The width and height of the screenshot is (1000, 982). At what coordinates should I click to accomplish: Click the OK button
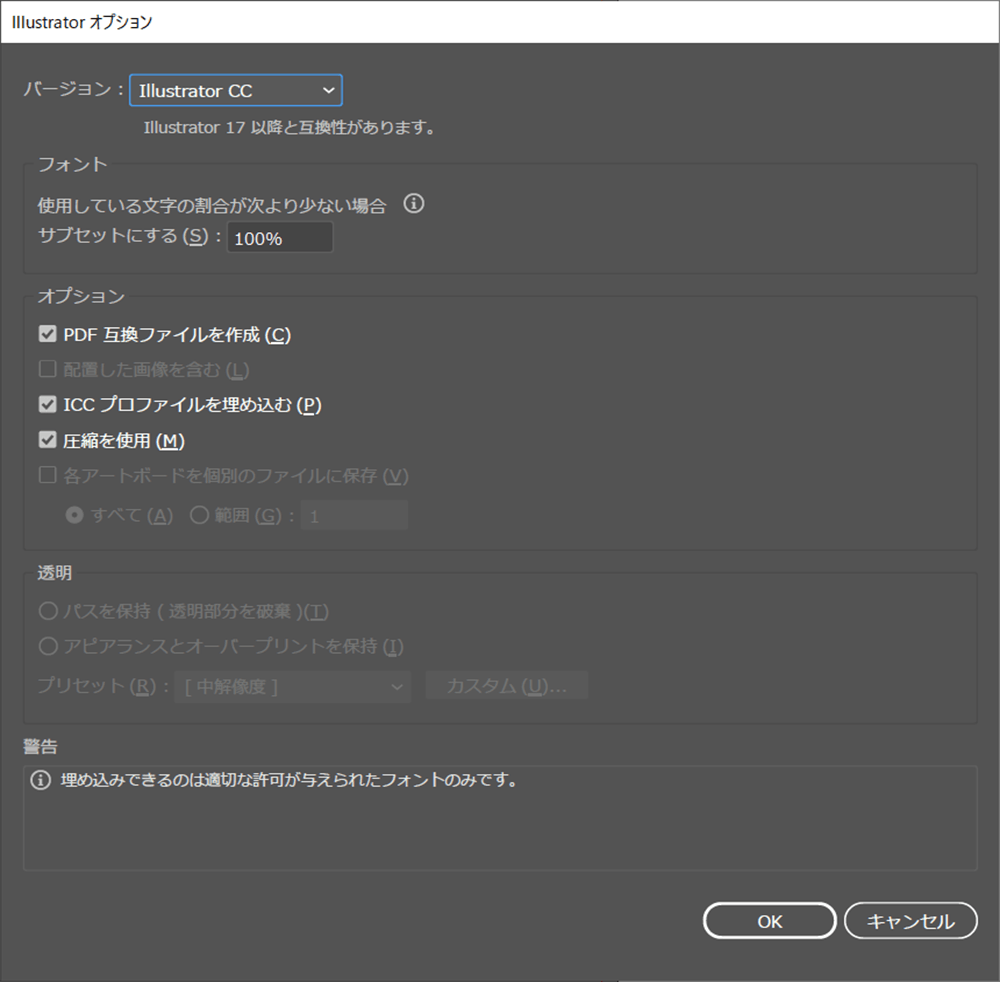click(769, 921)
